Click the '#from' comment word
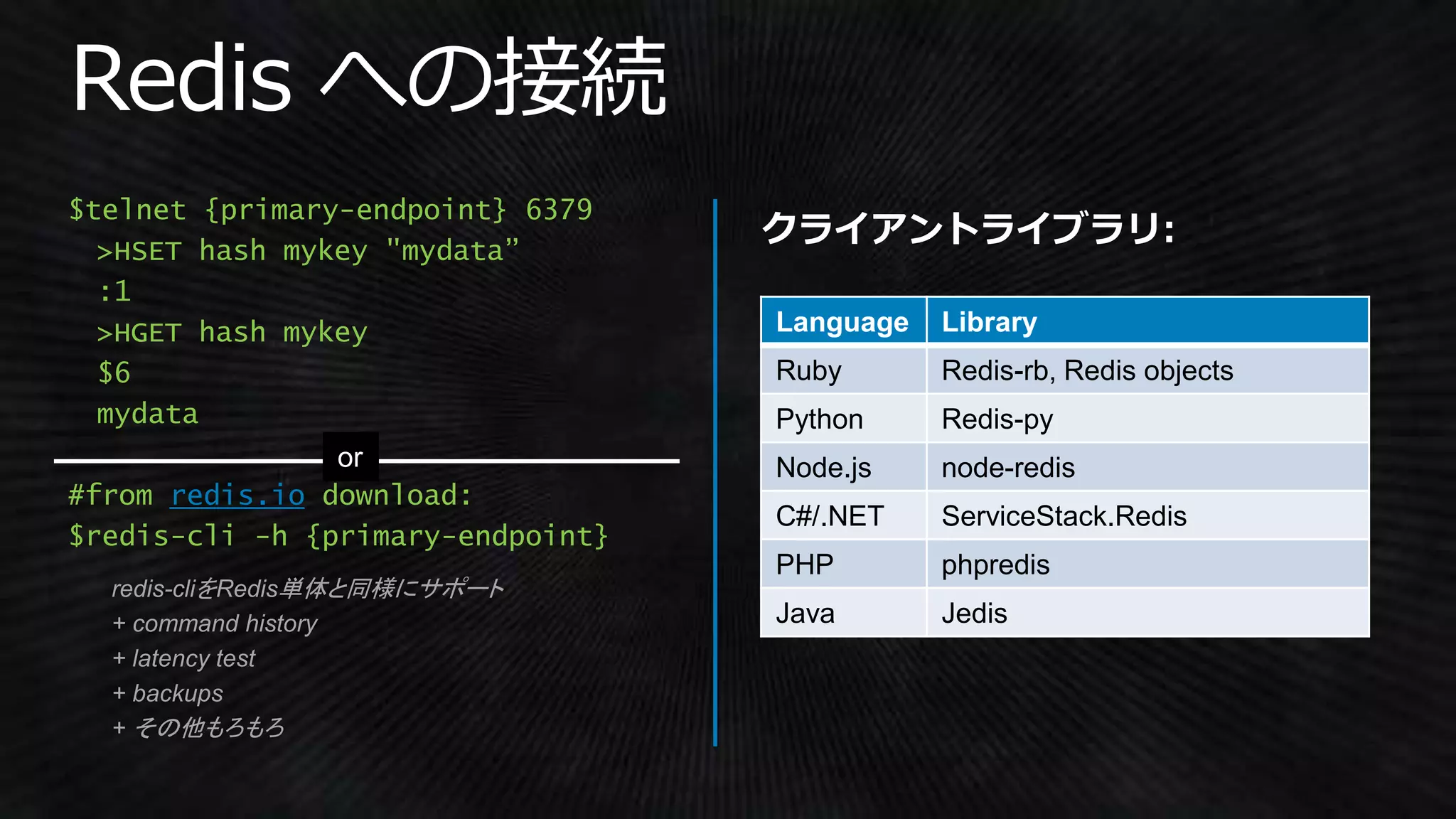Viewport: 1456px width, 819px height. coord(111,495)
